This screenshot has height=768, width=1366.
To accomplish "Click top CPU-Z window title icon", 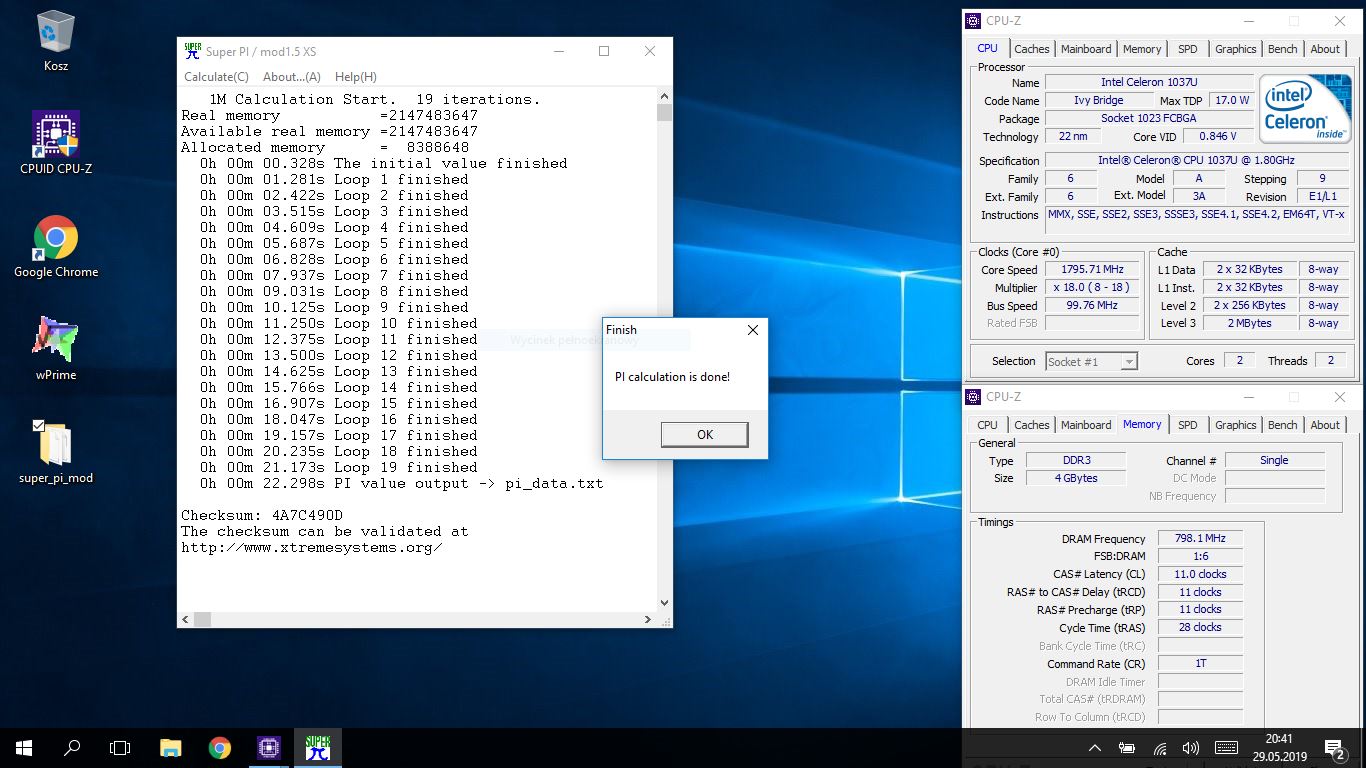I will pos(973,21).
